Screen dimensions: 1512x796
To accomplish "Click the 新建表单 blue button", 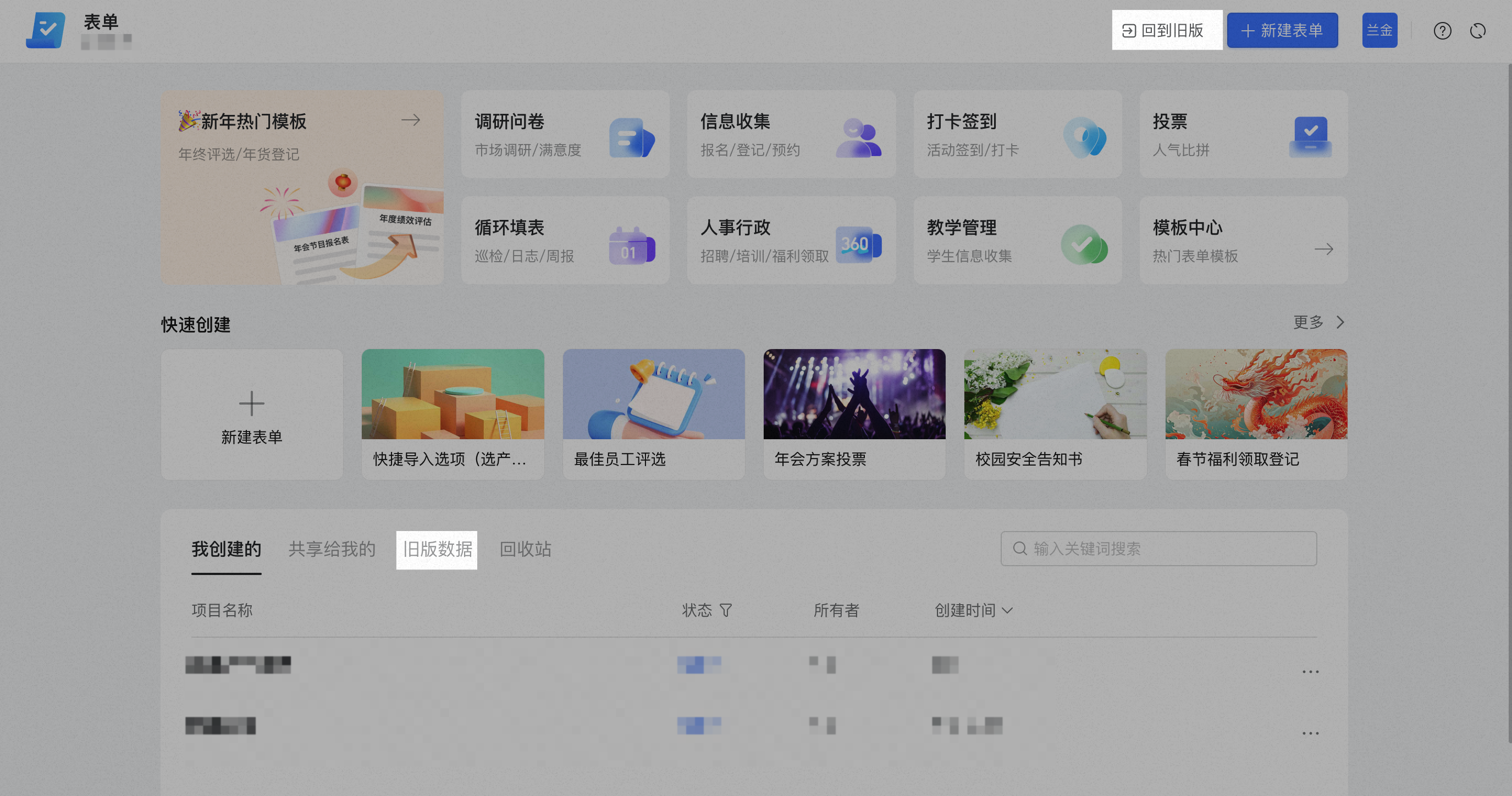I will 1282,31.
